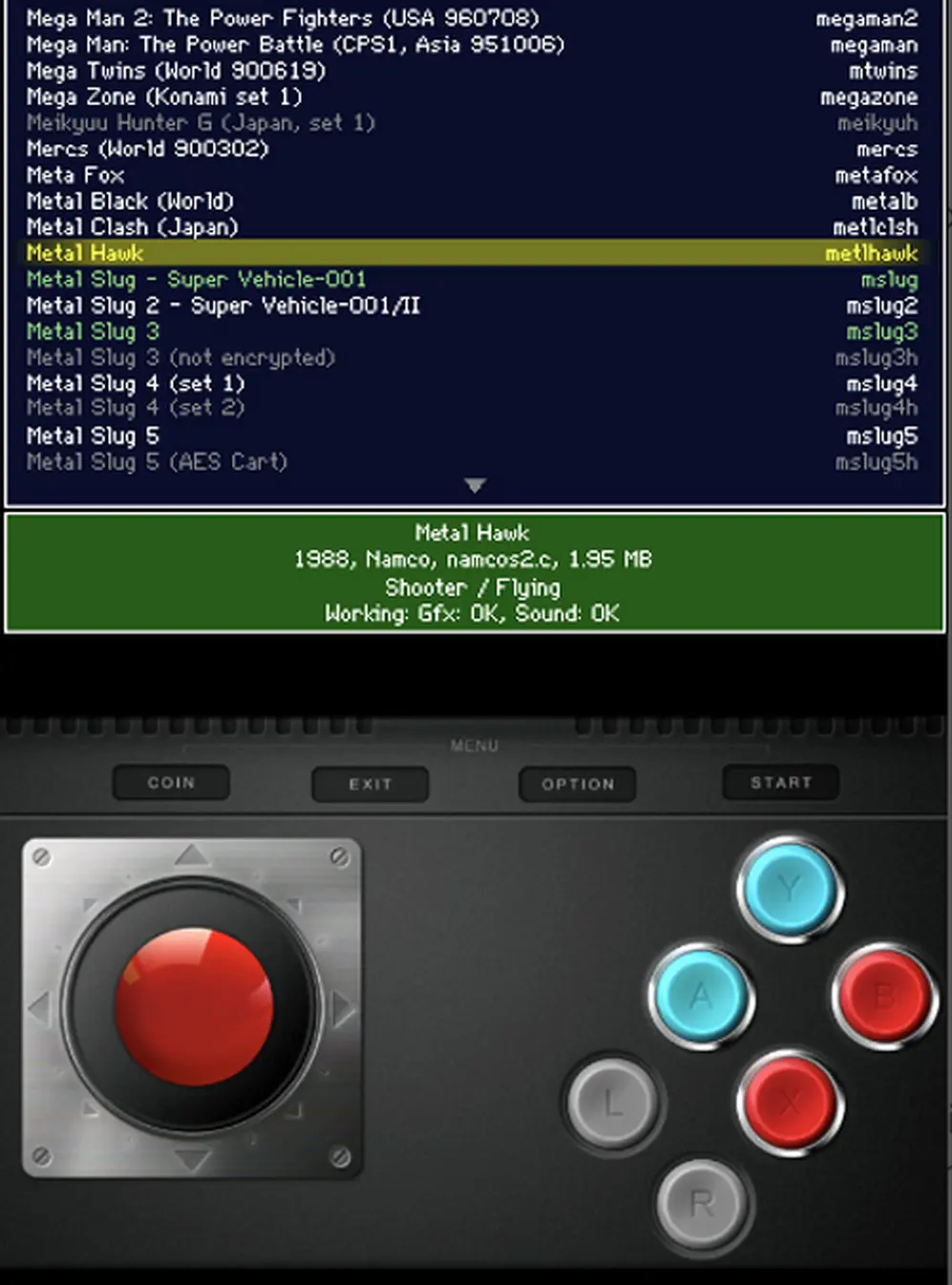This screenshot has width=952, height=1285.
Task: Click the red joystick ball
Action: 195,1007
